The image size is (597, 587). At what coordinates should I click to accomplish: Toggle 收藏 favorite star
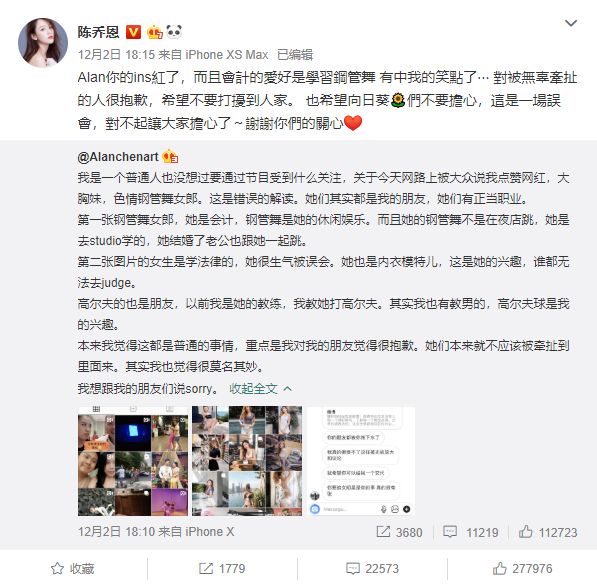(x=72, y=569)
